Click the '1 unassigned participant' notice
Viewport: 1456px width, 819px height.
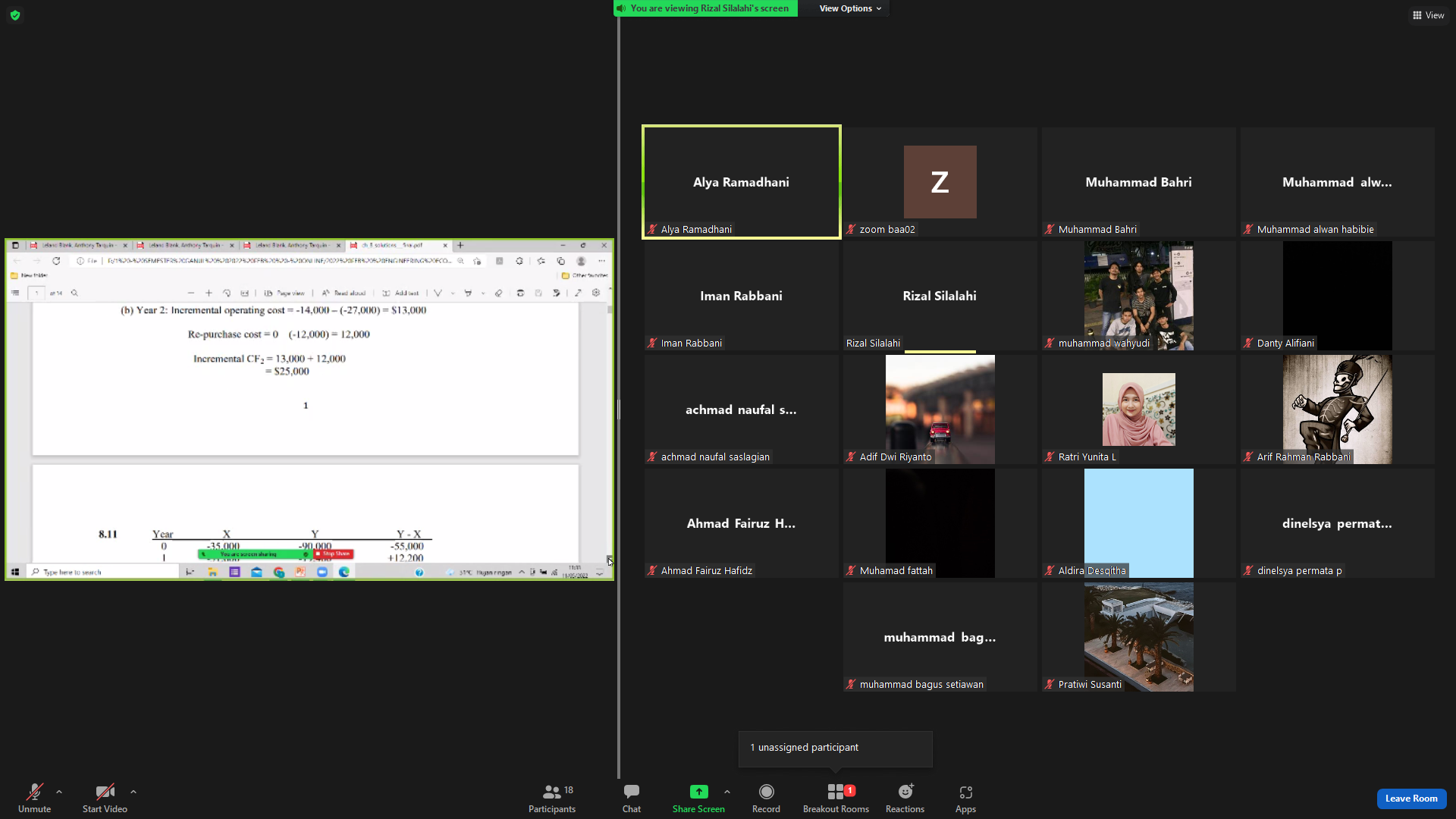[x=835, y=748]
